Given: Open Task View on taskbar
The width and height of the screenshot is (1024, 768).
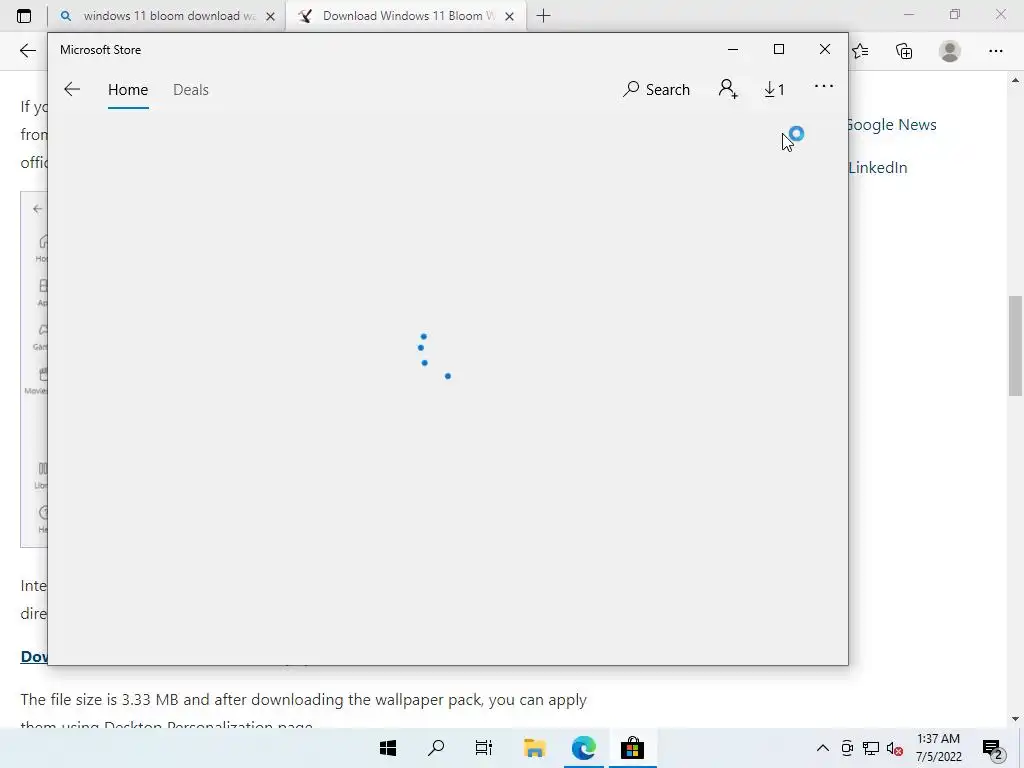Looking at the screenshot, I should [x=484, y=748].
